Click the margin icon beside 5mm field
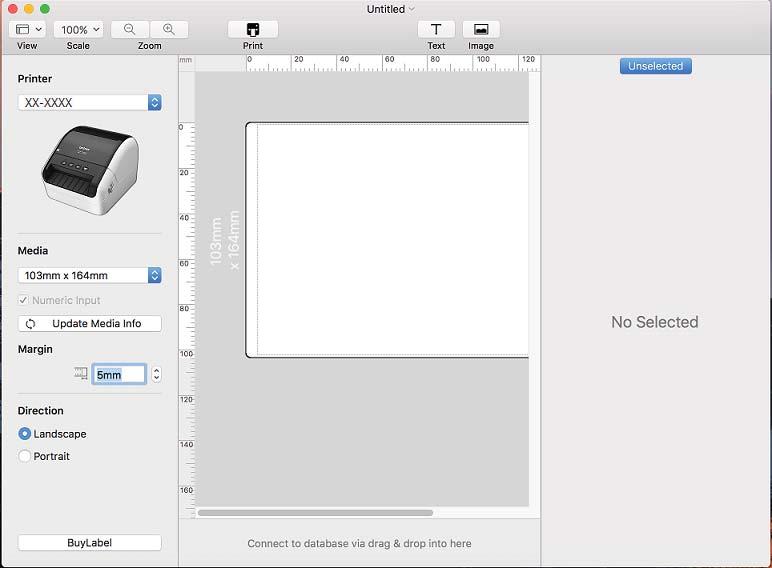772x568 pixels. [x=81, y=373]
